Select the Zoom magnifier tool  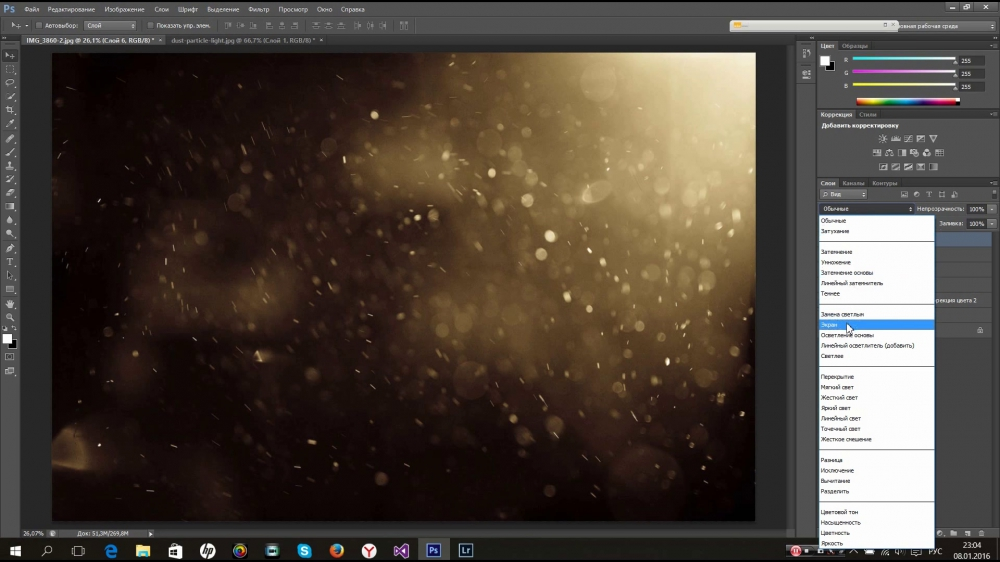click(10, 317)
